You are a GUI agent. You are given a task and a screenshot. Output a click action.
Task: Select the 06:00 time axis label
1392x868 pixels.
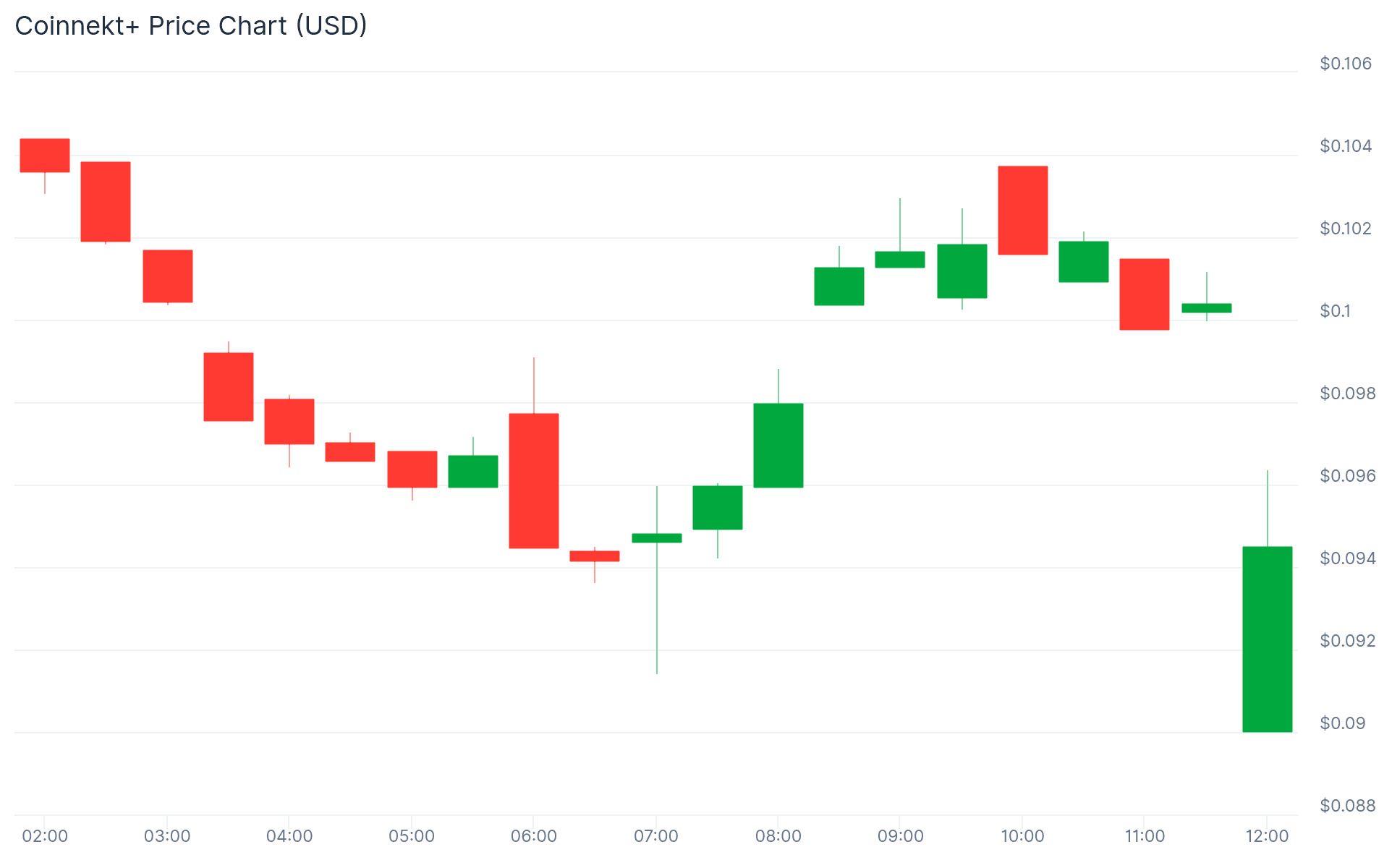pos(534,836)
